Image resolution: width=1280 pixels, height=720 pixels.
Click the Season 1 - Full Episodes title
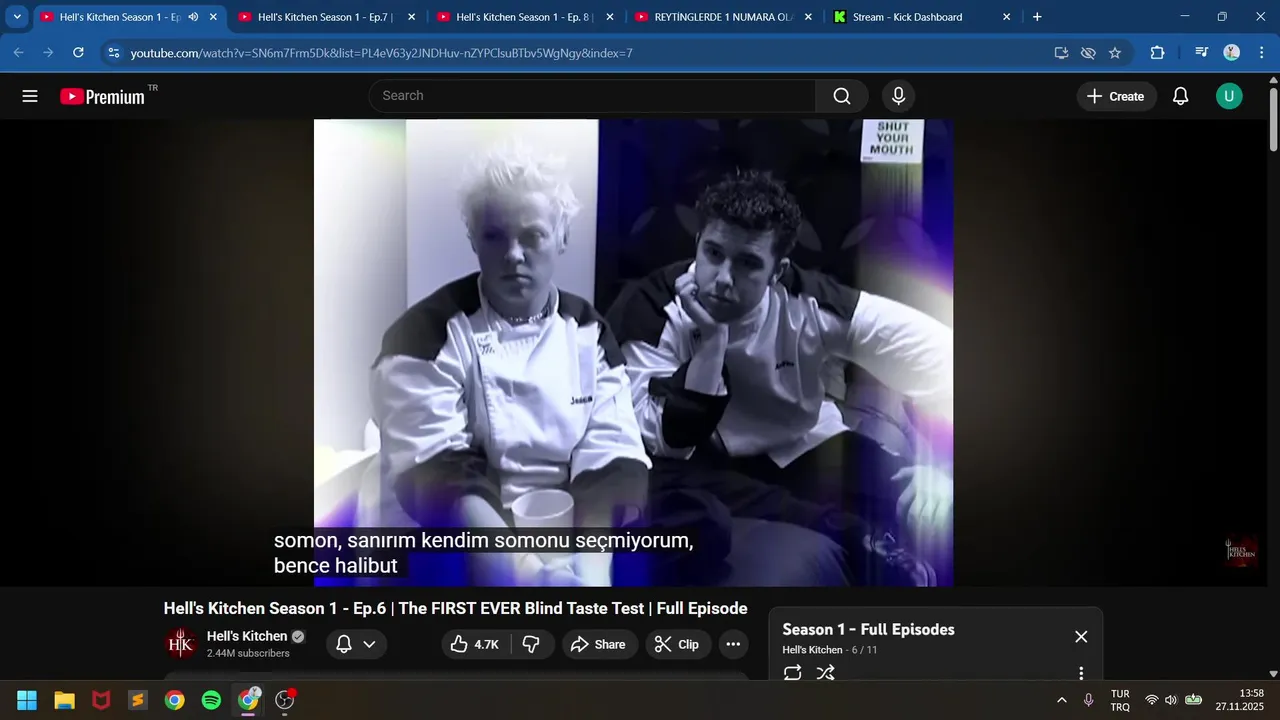868,629
